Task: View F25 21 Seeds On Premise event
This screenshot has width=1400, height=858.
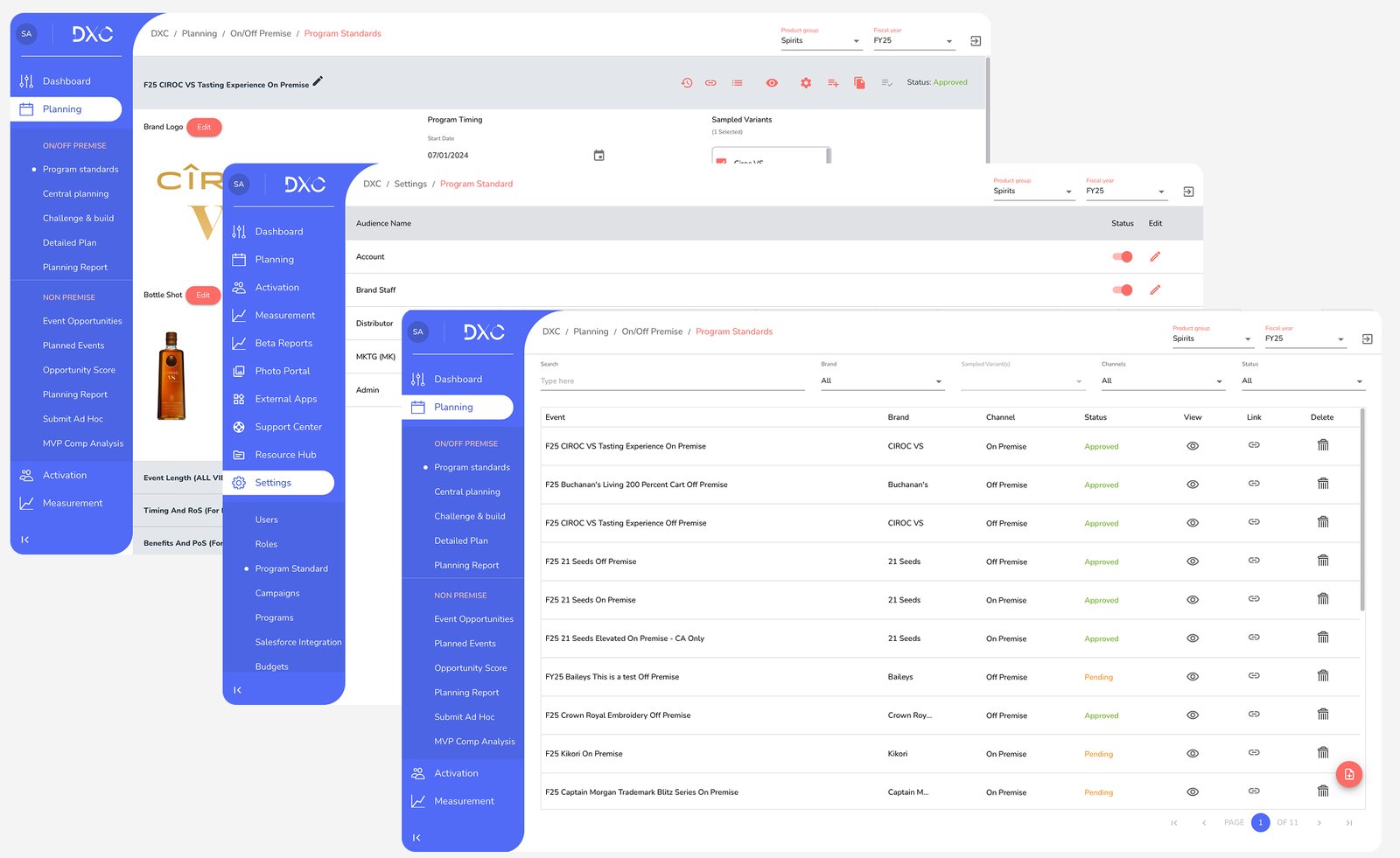Action: coord(1193,600)
